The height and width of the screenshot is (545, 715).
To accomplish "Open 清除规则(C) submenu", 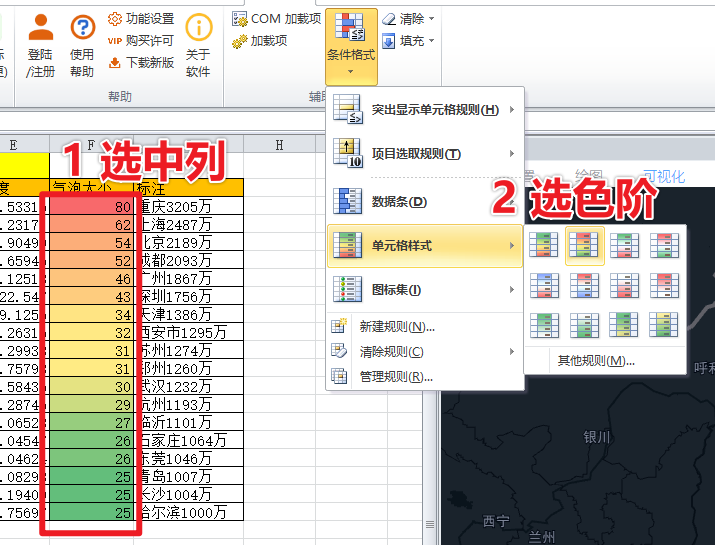I will coord(425,352).
